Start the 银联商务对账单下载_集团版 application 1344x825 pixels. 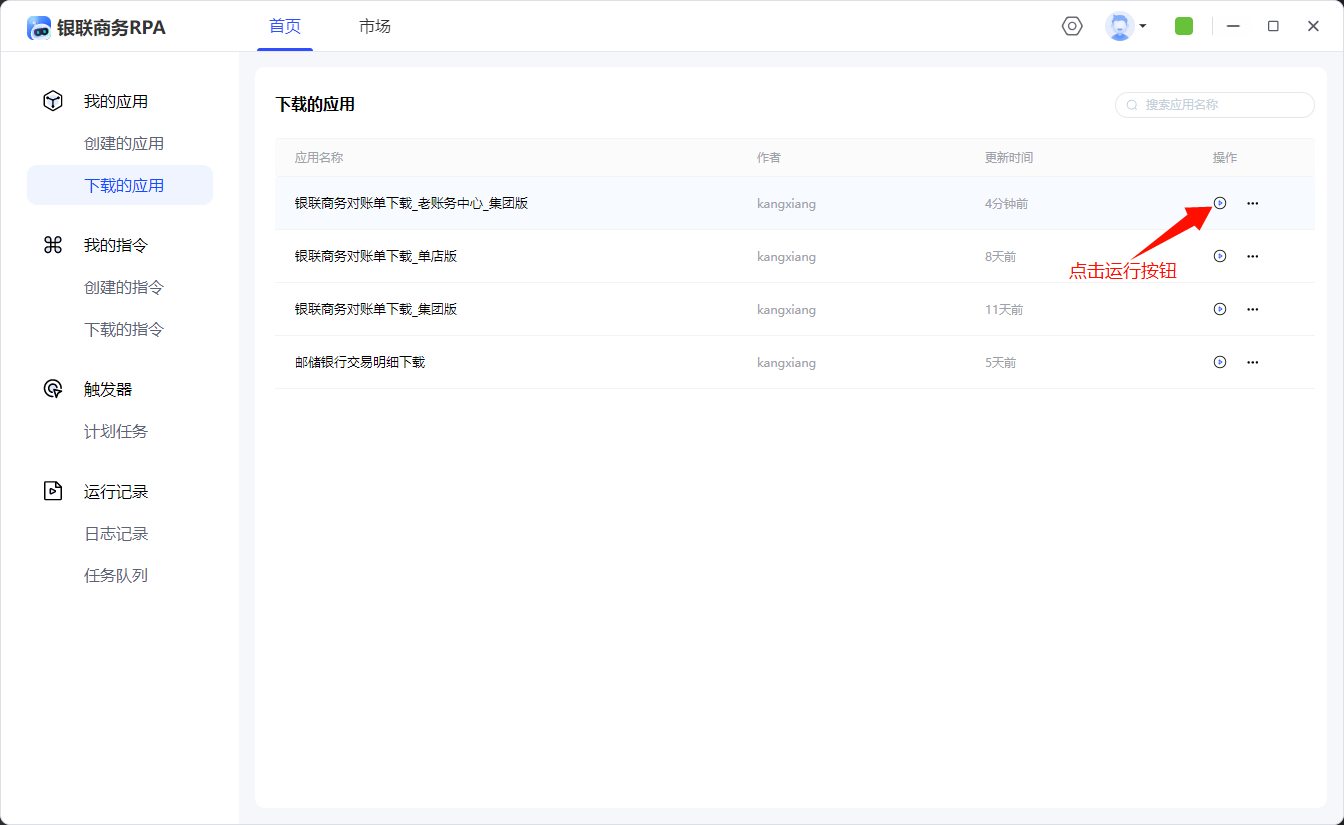click(x=1219, y=309)
